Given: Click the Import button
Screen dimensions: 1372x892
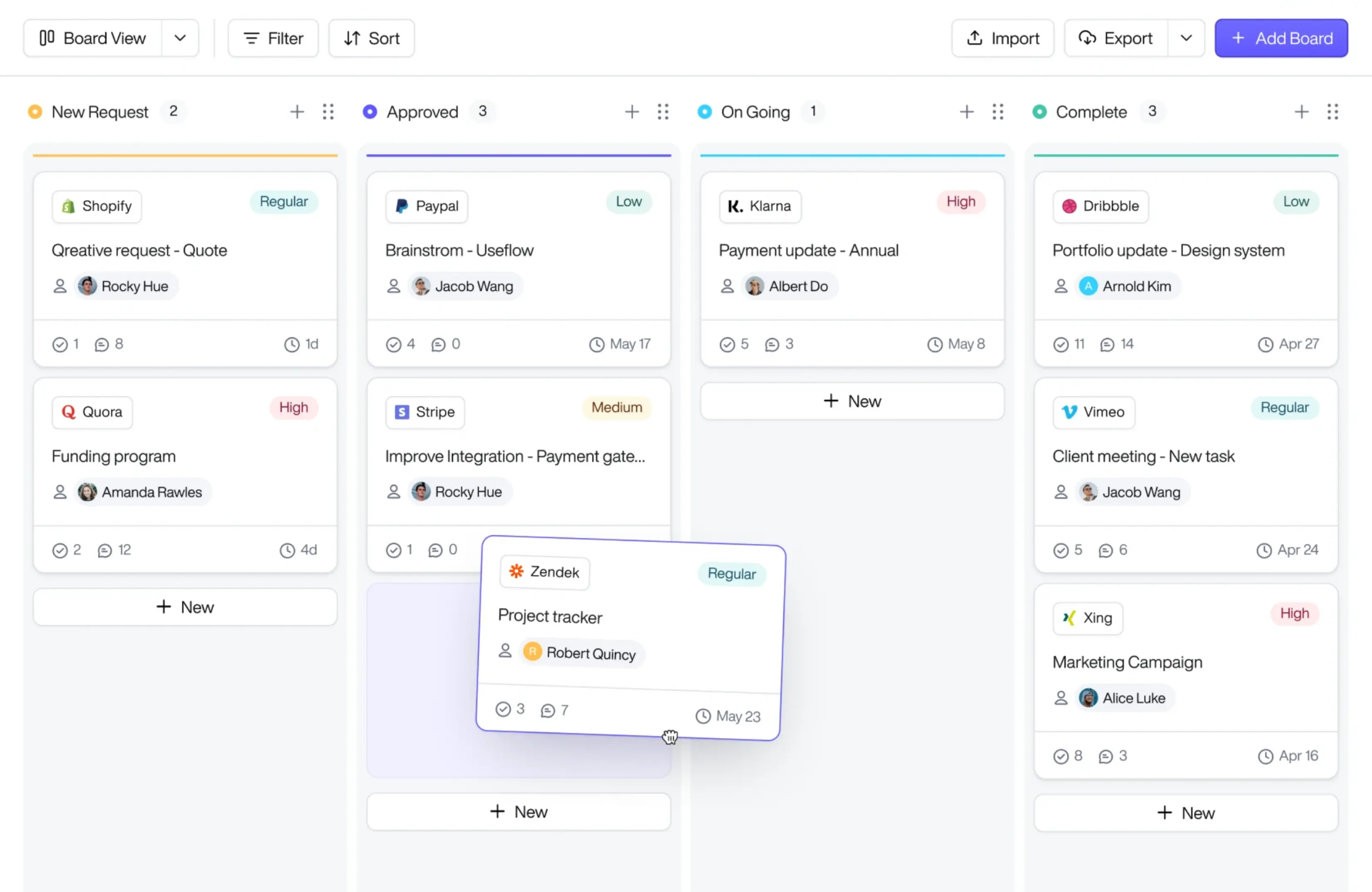Looking at the screenshot, I should point(1002,38).
